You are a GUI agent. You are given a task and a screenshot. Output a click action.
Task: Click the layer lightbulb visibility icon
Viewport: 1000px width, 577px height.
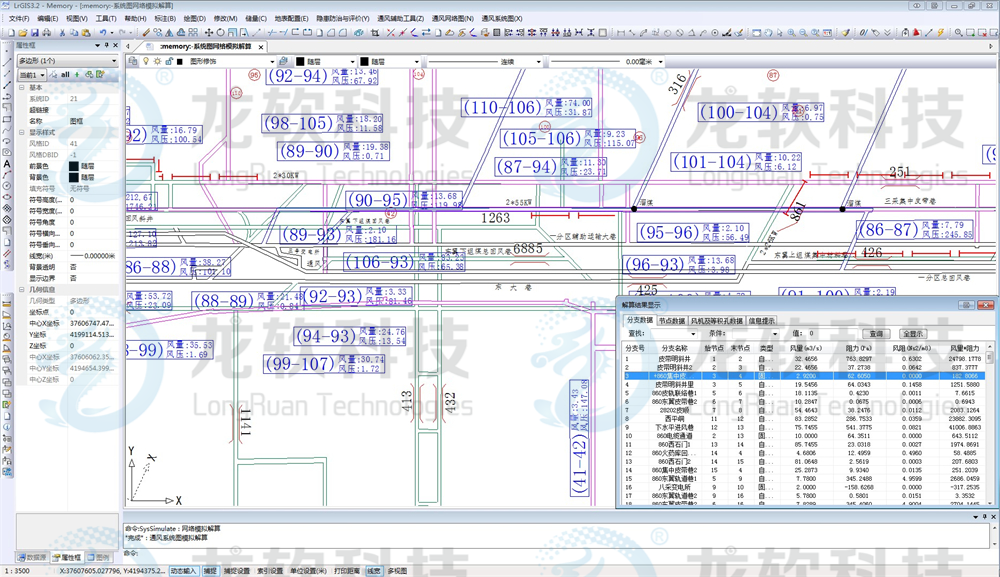click(144, 61)
